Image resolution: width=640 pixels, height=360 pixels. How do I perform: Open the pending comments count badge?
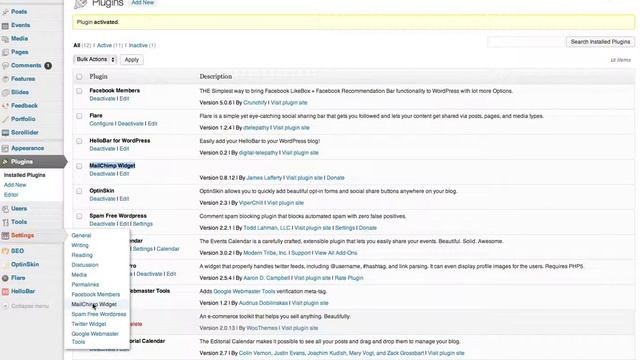[48, 65]
